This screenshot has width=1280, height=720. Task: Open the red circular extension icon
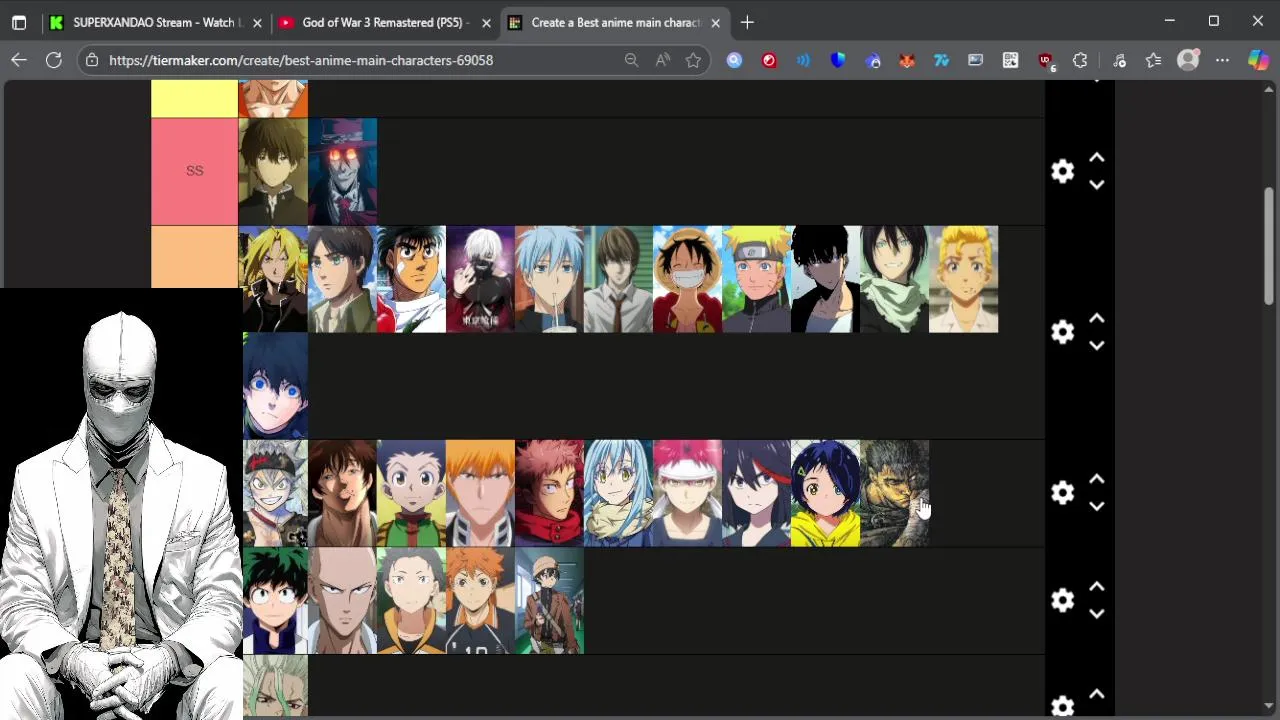pos(769,60)
